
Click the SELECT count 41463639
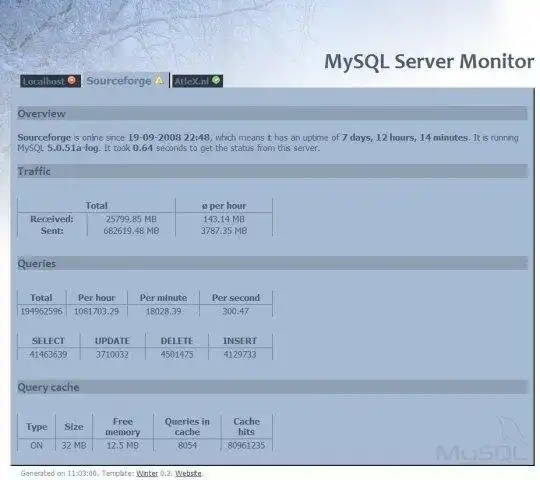[48, 354]
